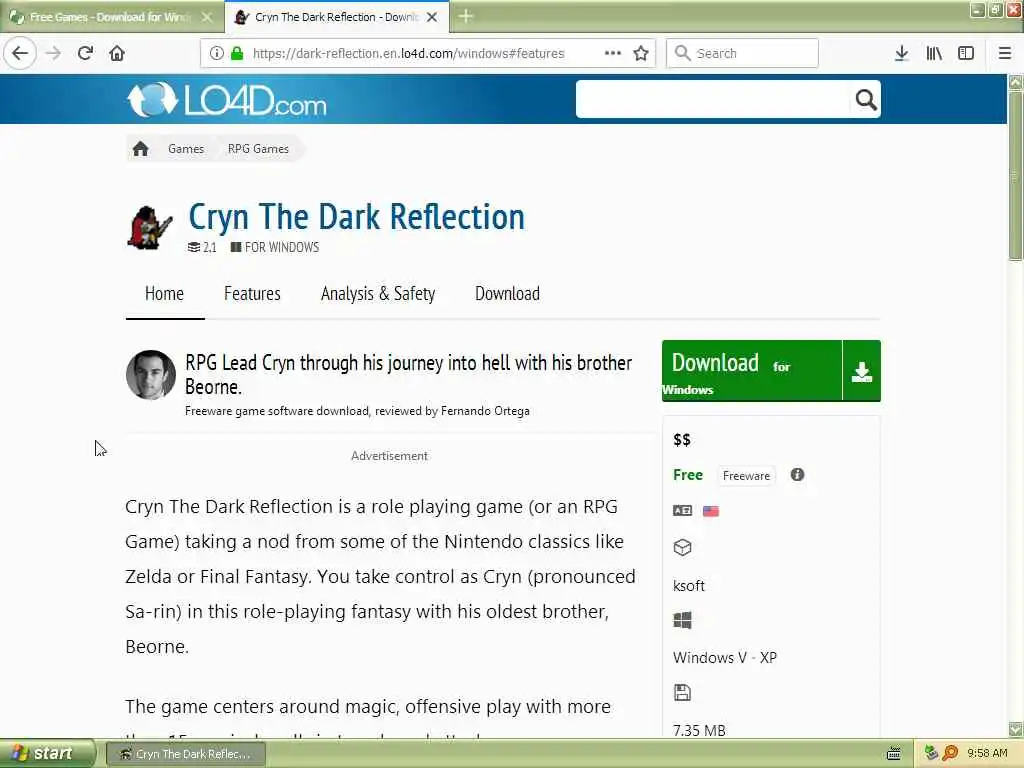Viewport: 1024px width, 768px height.
Task: Click the Cryn game character icon
Action: click(x=150, y=227)
